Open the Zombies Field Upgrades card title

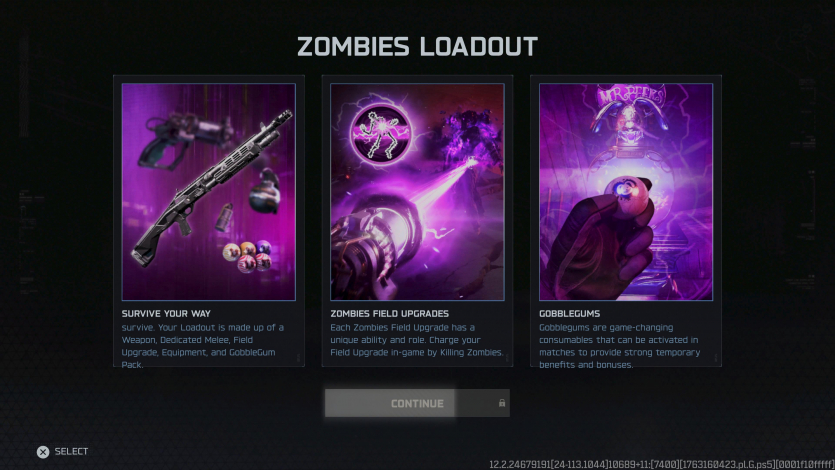click(389, 314)
